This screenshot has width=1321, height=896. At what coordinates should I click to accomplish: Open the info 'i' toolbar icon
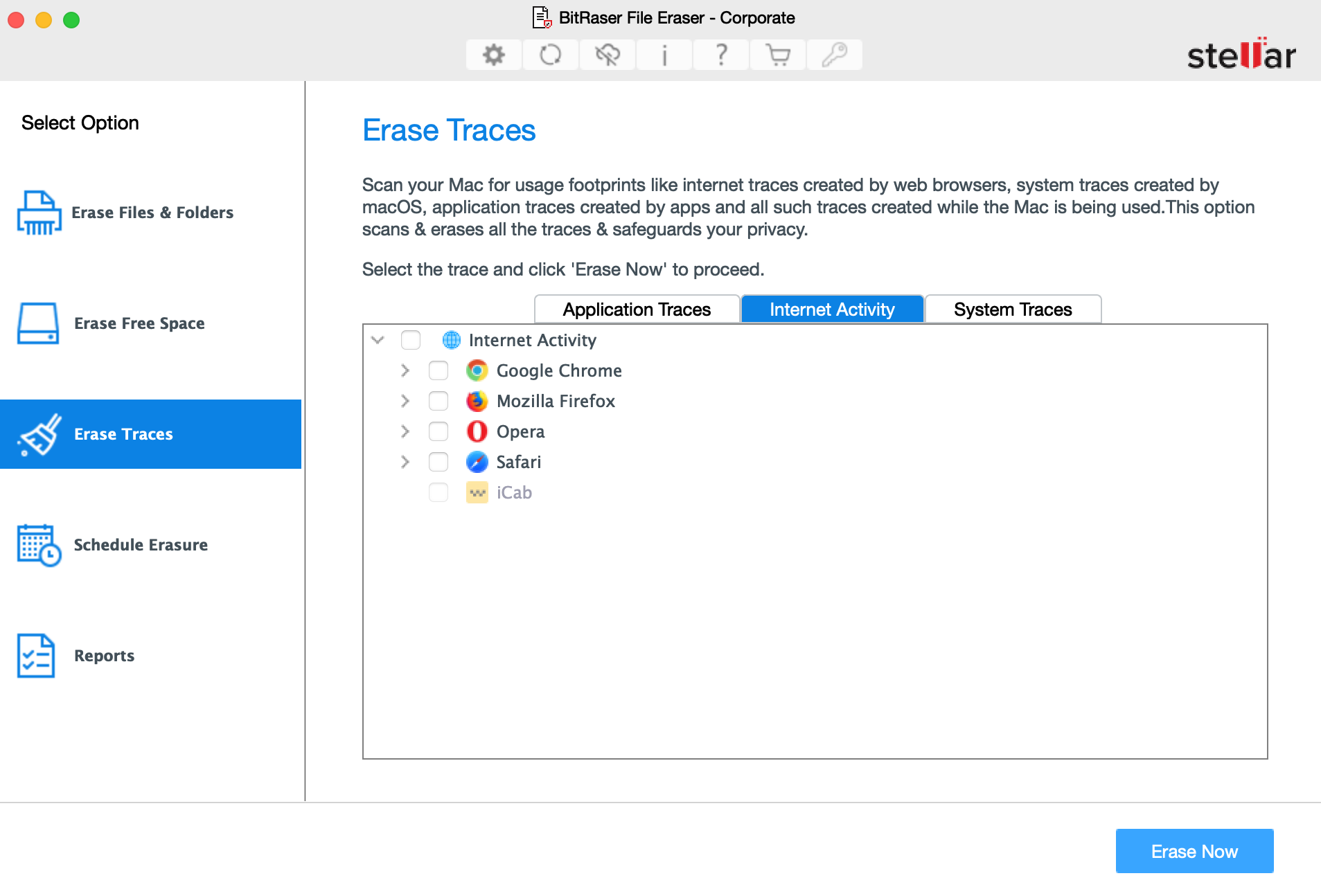pyautogui.click(x=664, y=55)
